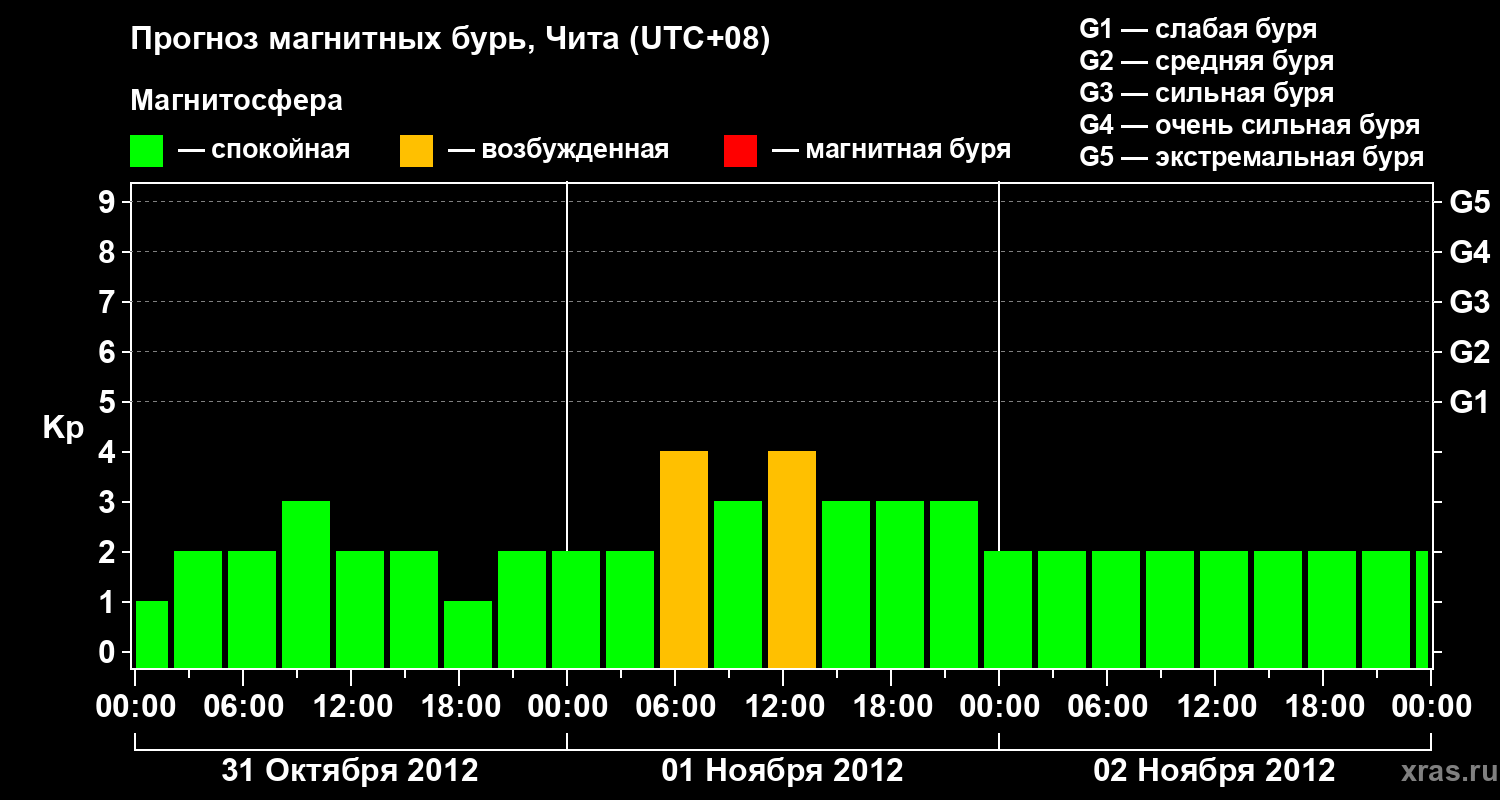Click the Kp 1 bar near 18:00 on 31 Октября

click(x=468, y=635)
